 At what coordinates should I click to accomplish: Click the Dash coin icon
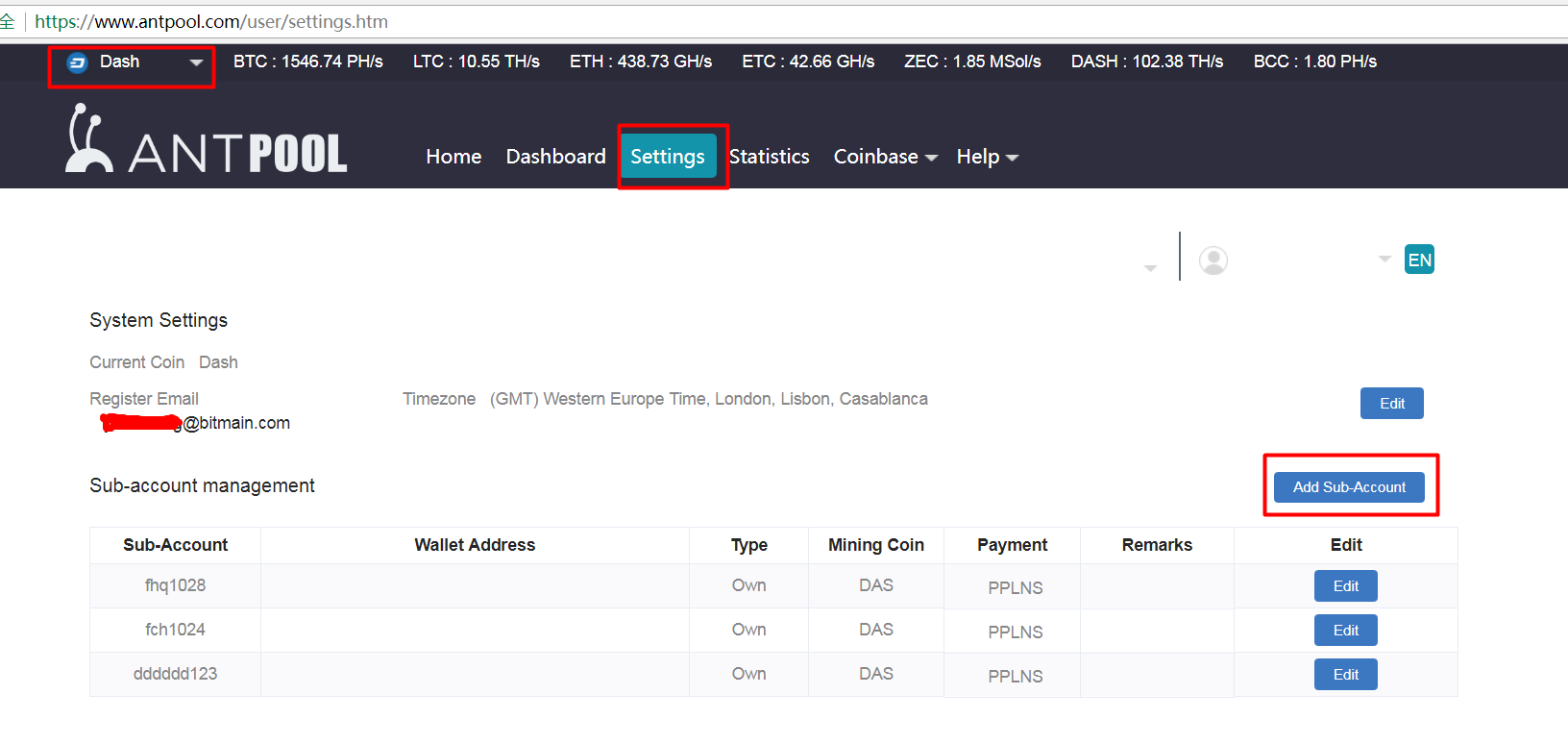77,62
